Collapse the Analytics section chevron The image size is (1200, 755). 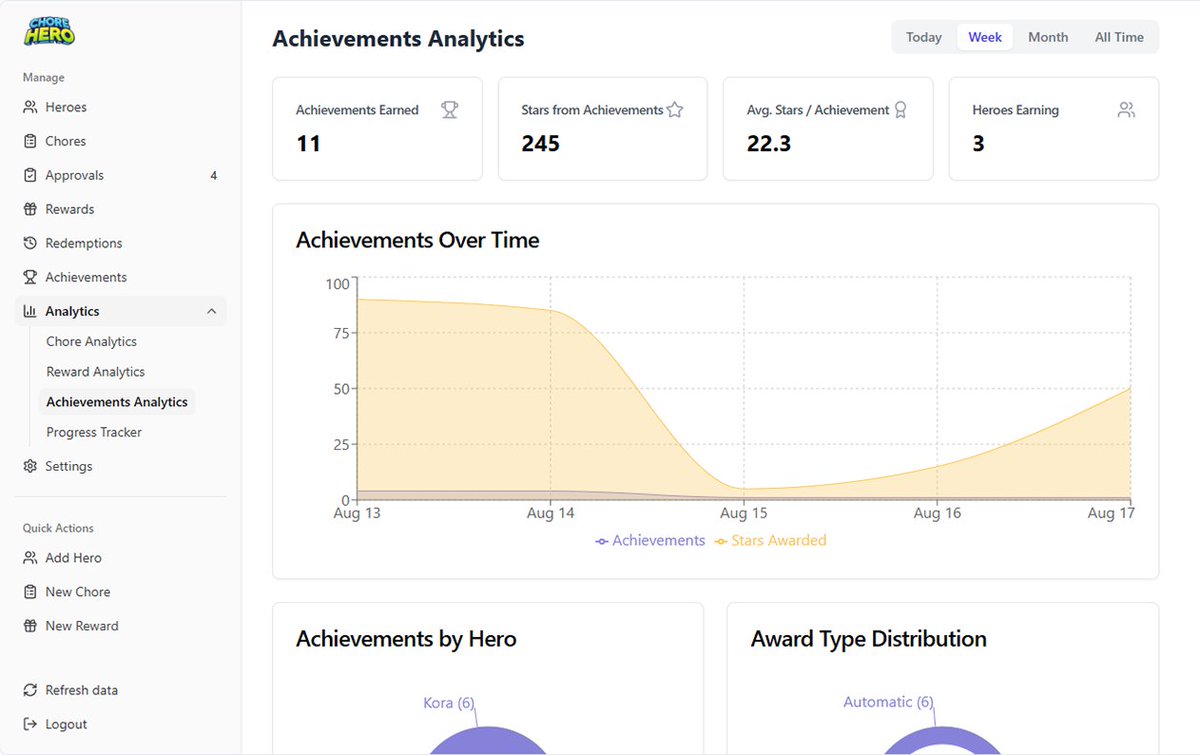(211, 311)
